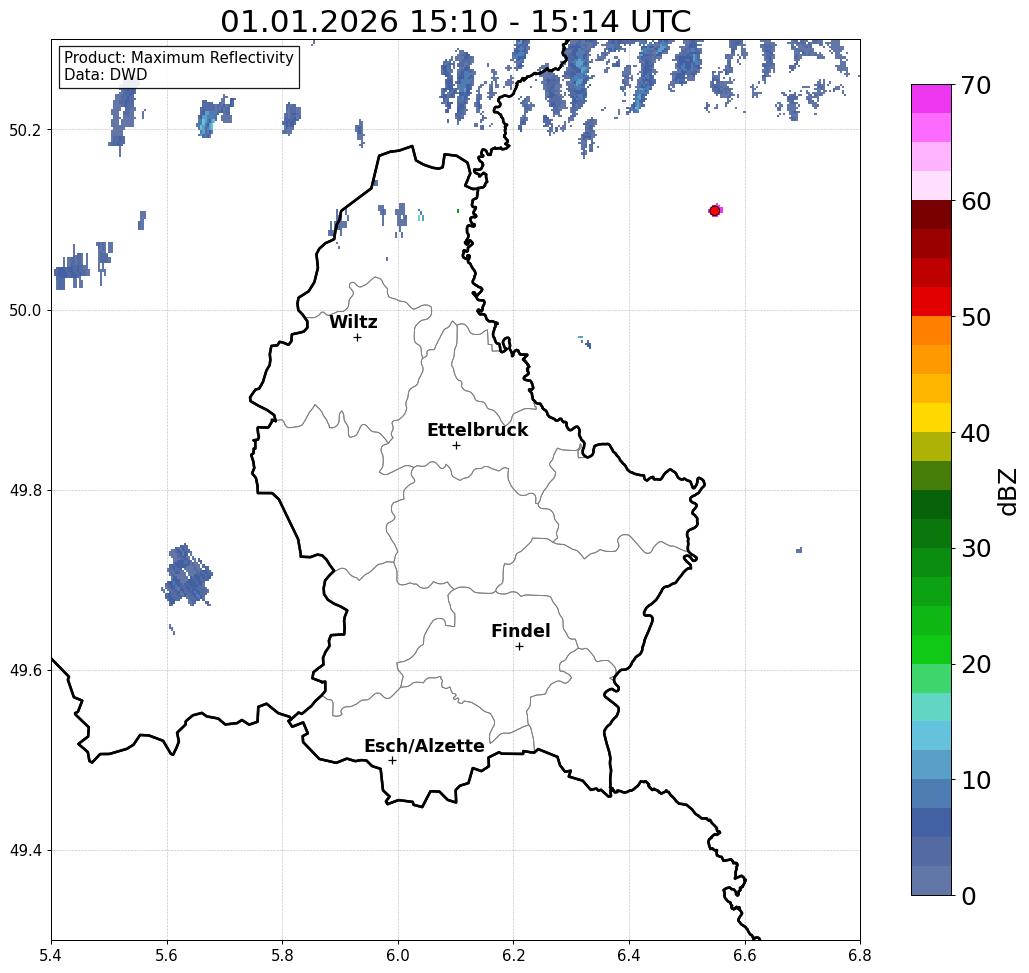Click the plus marker below Findel
The height and width of the screenshot is (973, 1029).
click(x=519, y=646)
